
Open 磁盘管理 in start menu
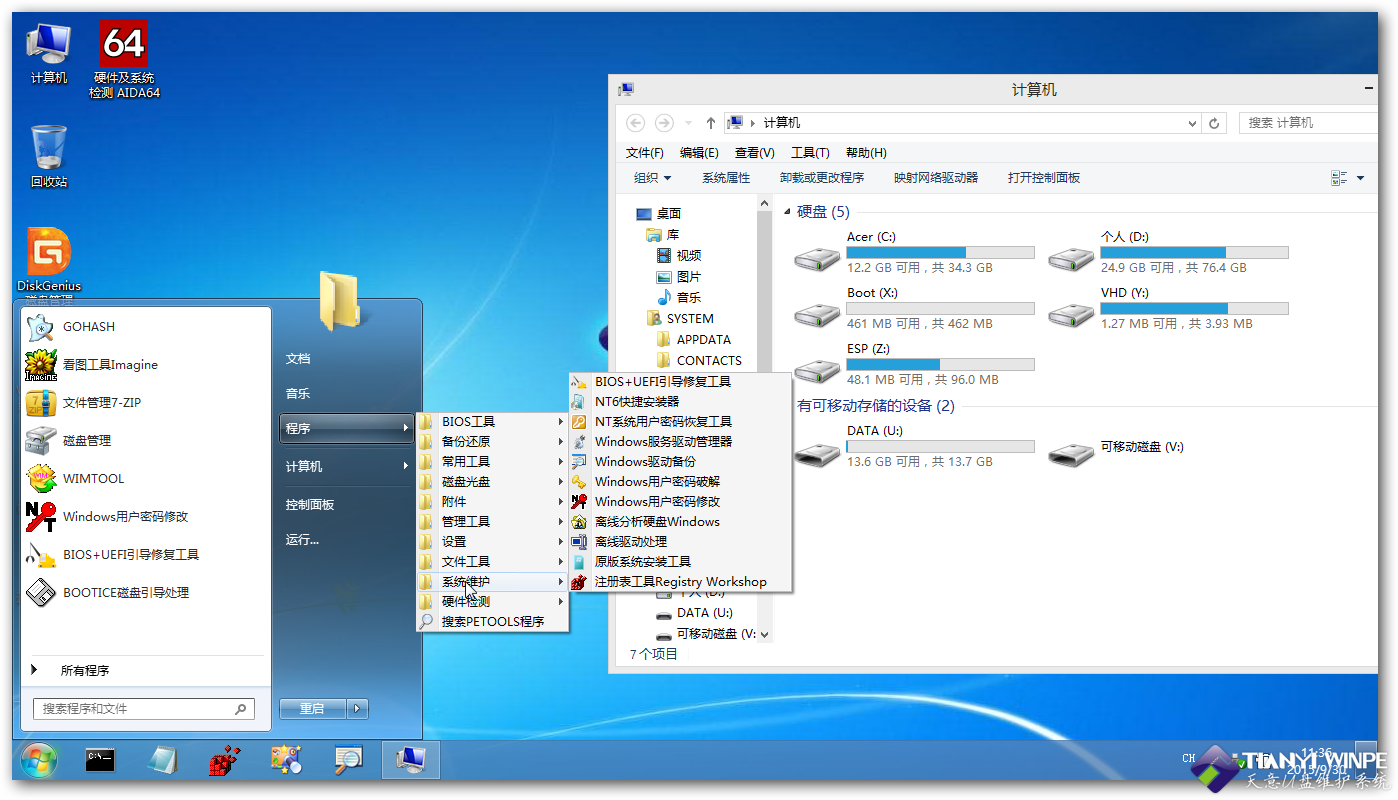146,441
